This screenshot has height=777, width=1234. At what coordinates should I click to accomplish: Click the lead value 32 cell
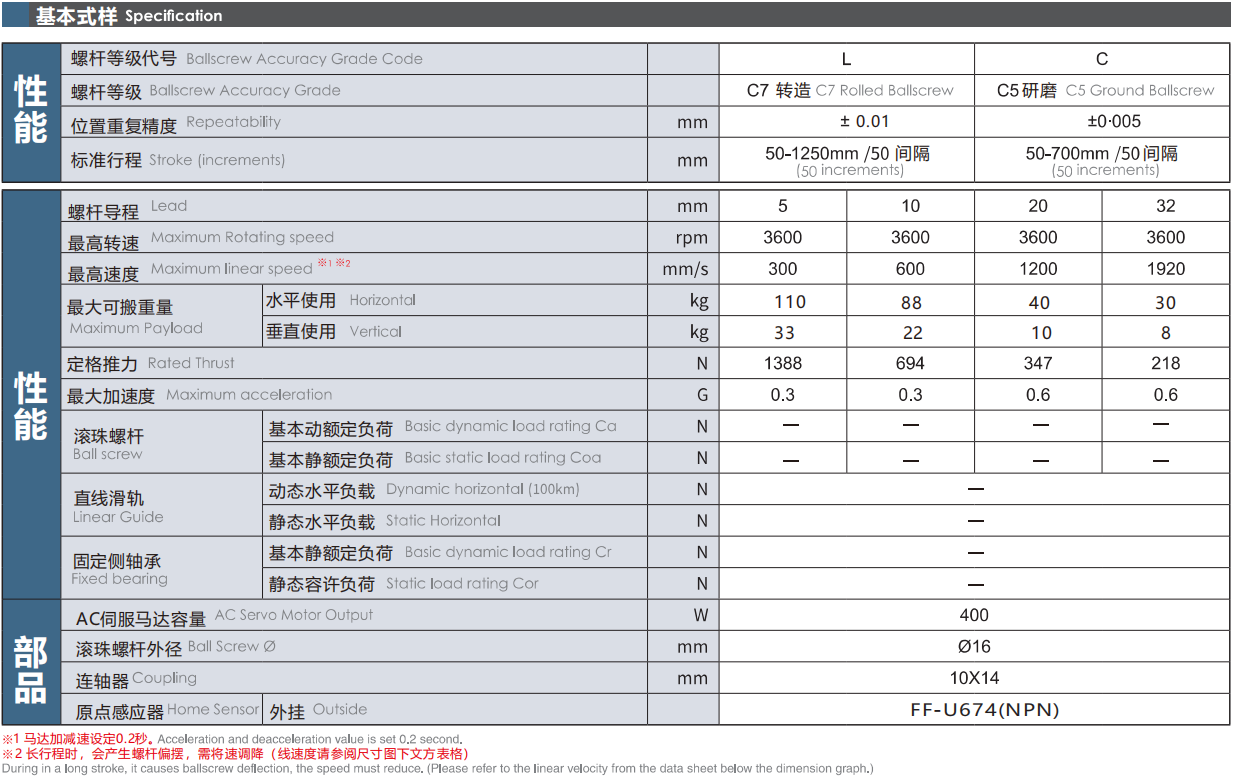point(1165,206)
